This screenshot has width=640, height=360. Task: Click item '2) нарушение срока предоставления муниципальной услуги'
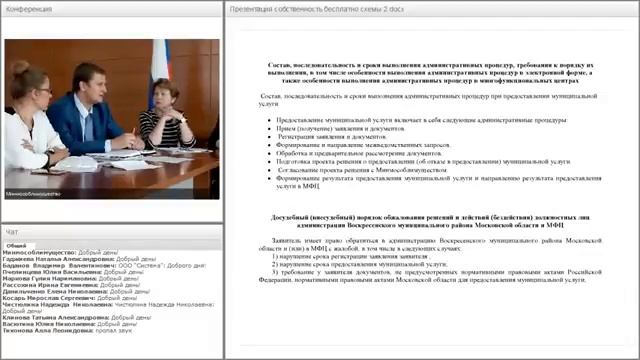[x=360, y=264]
